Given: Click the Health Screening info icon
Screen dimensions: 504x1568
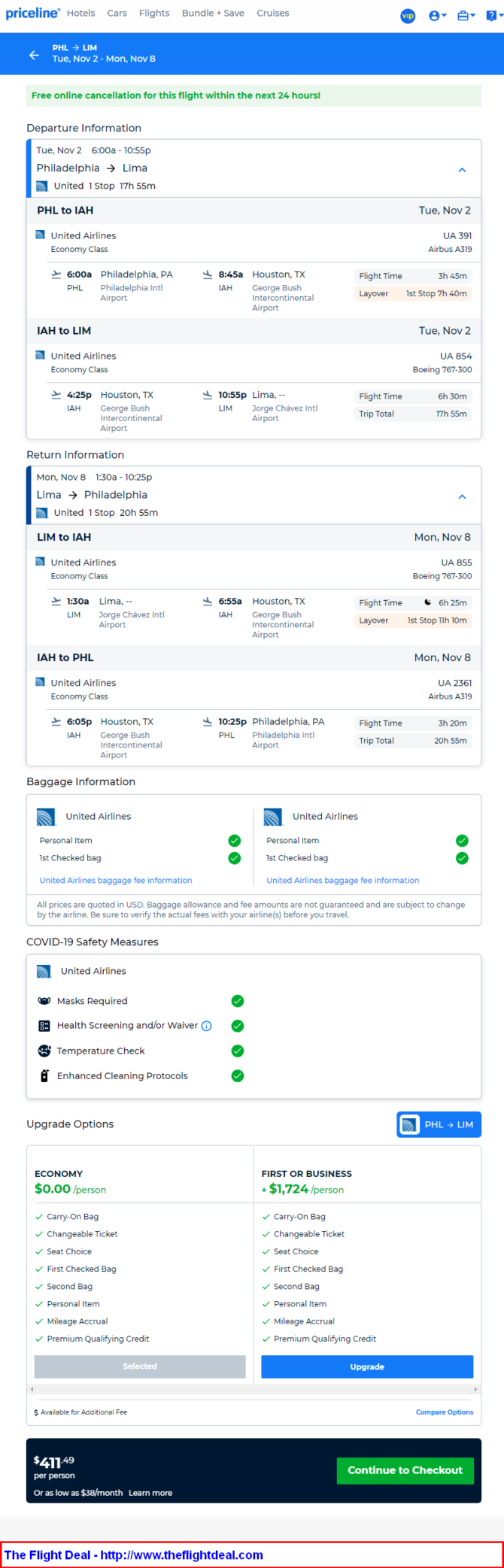Looking at the screenshot, I should pyautogui.click(x=207, y=1026).
